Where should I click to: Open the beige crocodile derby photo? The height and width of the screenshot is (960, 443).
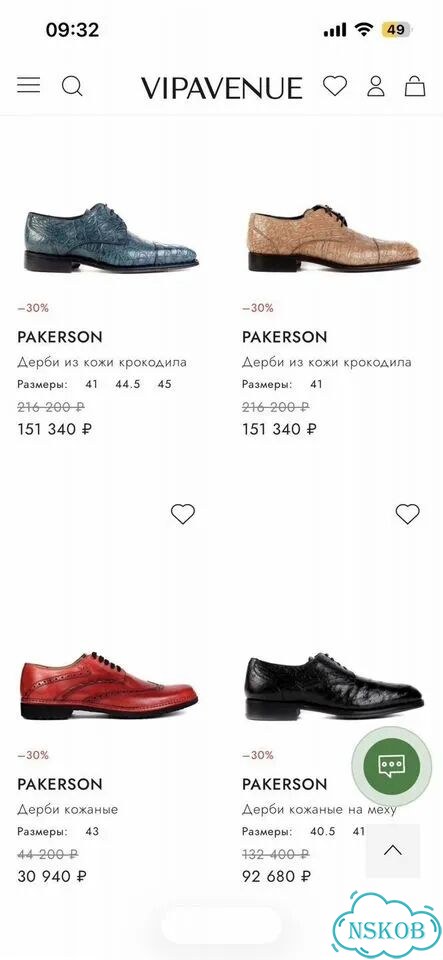coord(333,238)
